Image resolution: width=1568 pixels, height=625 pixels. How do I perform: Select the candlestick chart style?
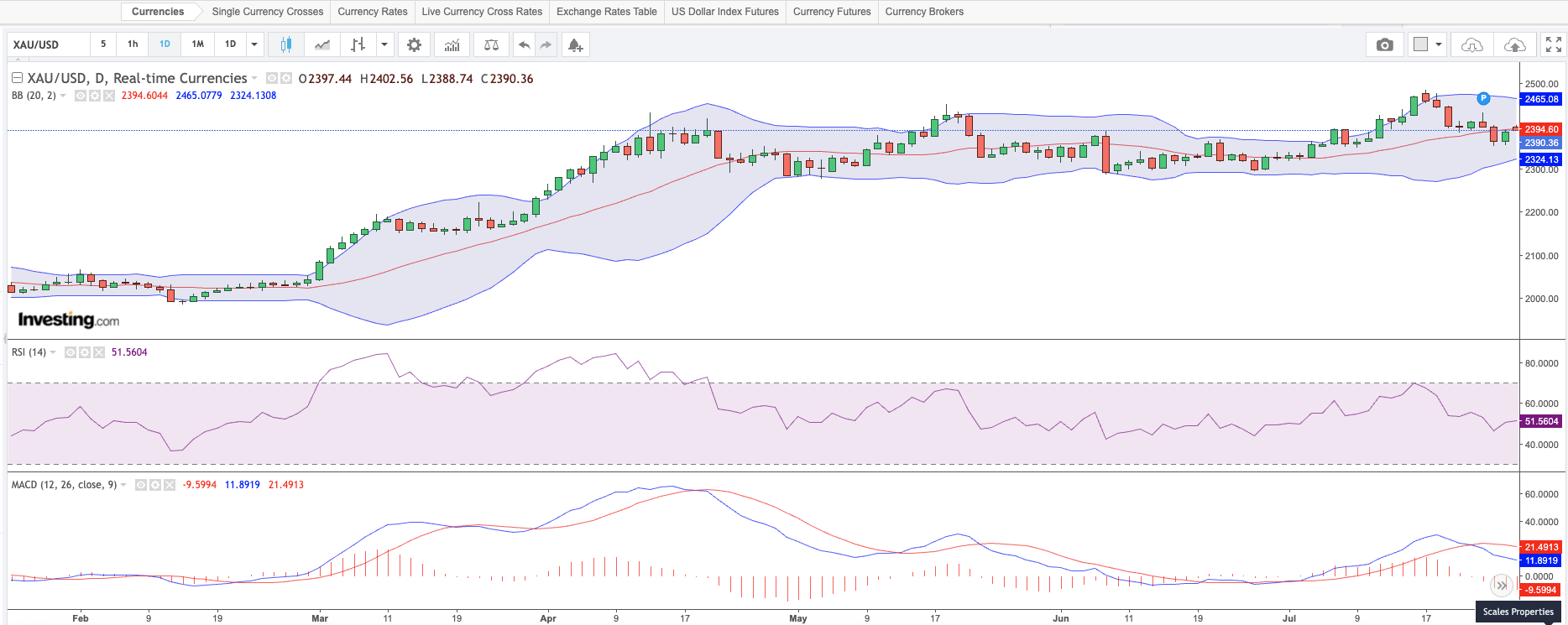(x=285, y=44)
